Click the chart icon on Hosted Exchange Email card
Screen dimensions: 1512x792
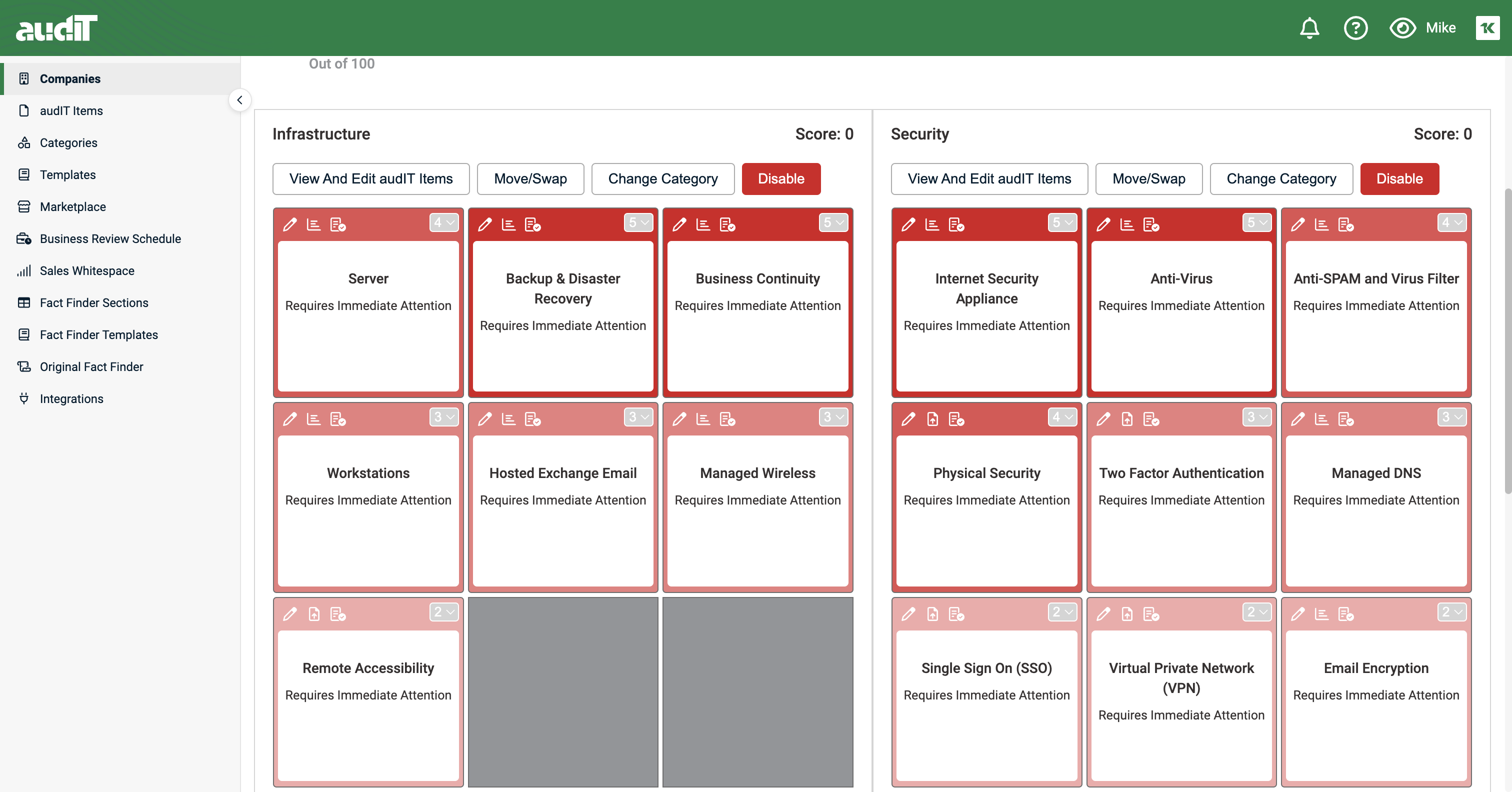click(x=508, y=418)
